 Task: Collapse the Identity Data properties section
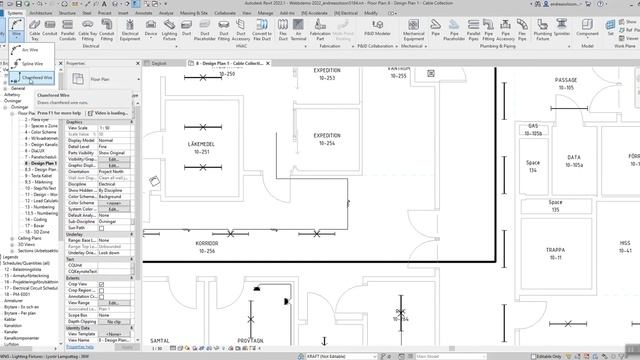click(x=131, y=328)
